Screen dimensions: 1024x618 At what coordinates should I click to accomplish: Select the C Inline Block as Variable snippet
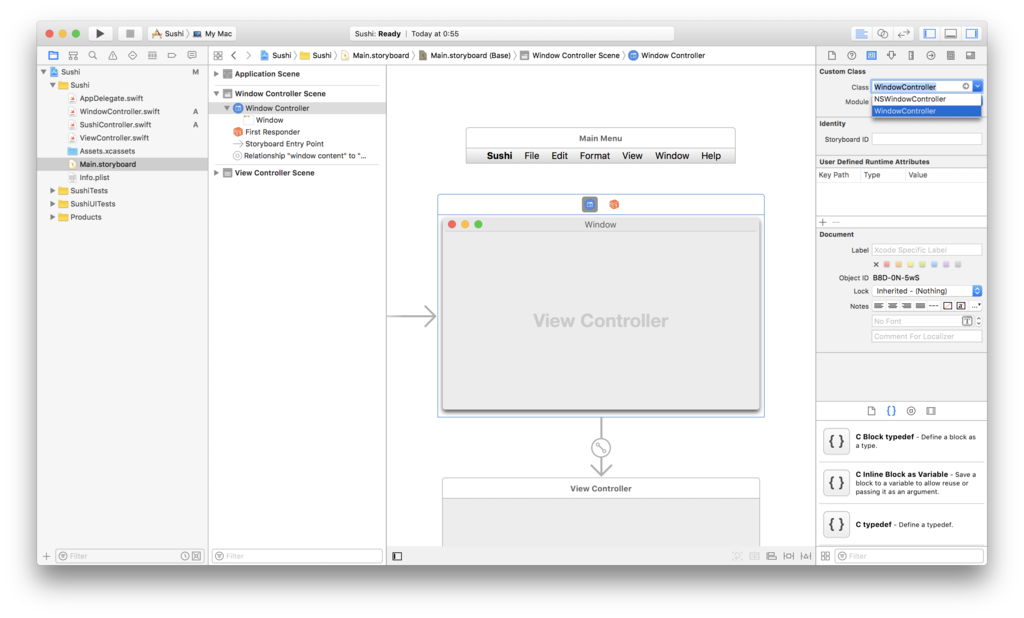click(901, 483)
